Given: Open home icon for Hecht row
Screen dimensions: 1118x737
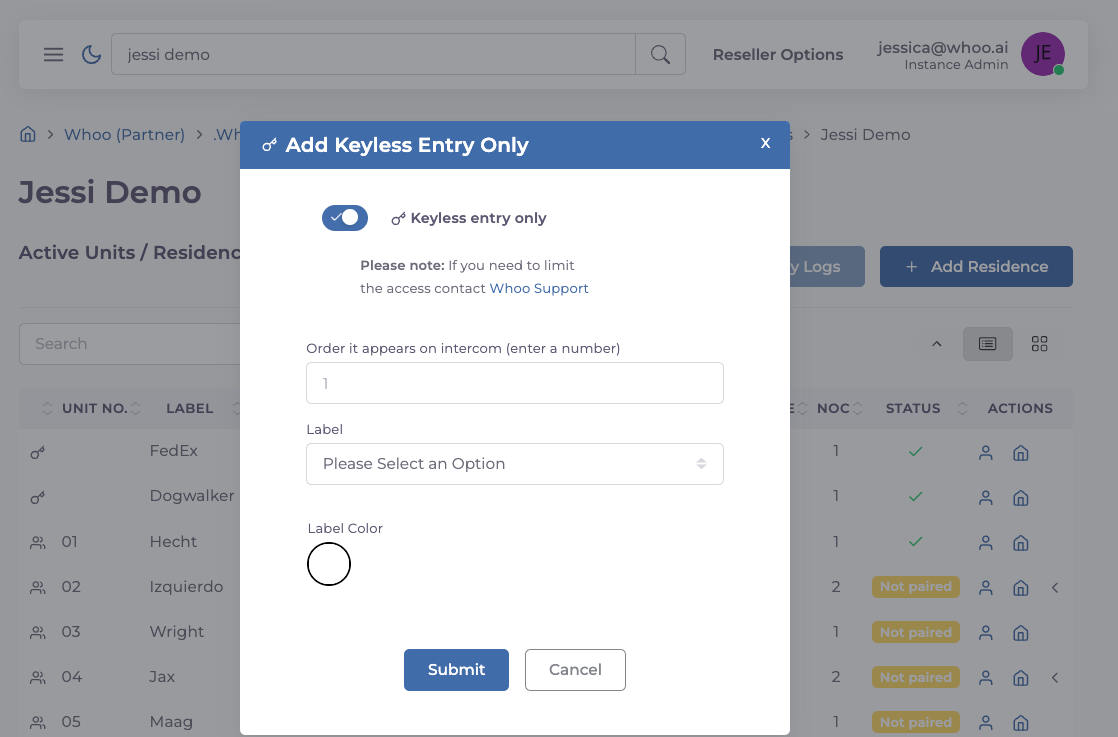Looking at the screenshot, I should [x=1021, y=543].
